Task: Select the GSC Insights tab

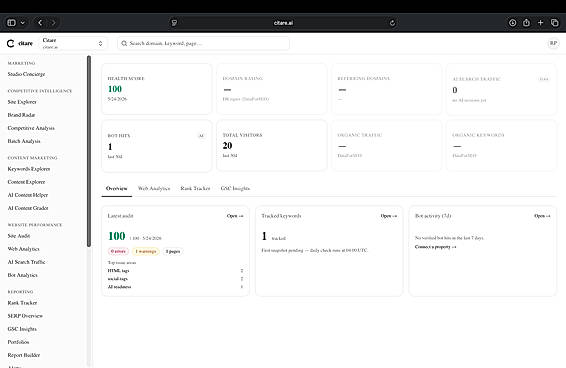Action: click(235, 188)
